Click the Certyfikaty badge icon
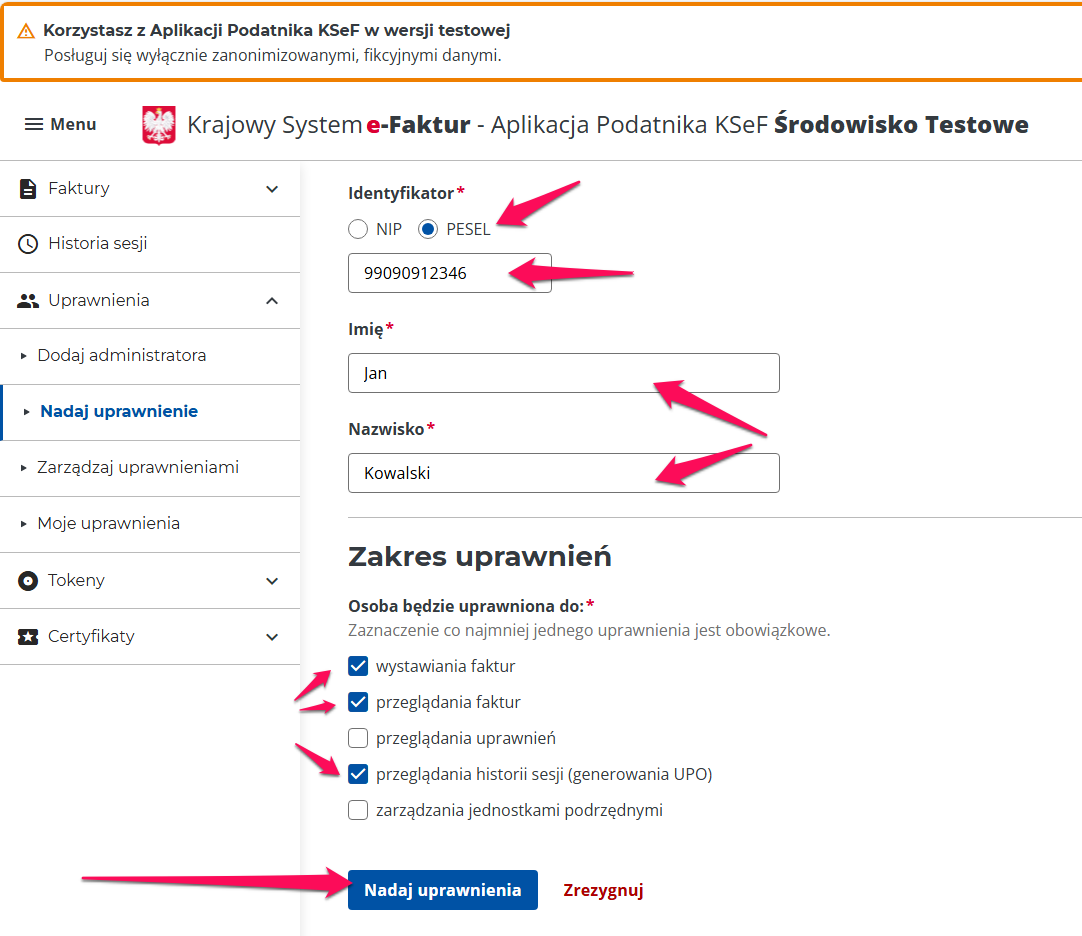Viewport: 1082px width, 936px height. (28, 636)
